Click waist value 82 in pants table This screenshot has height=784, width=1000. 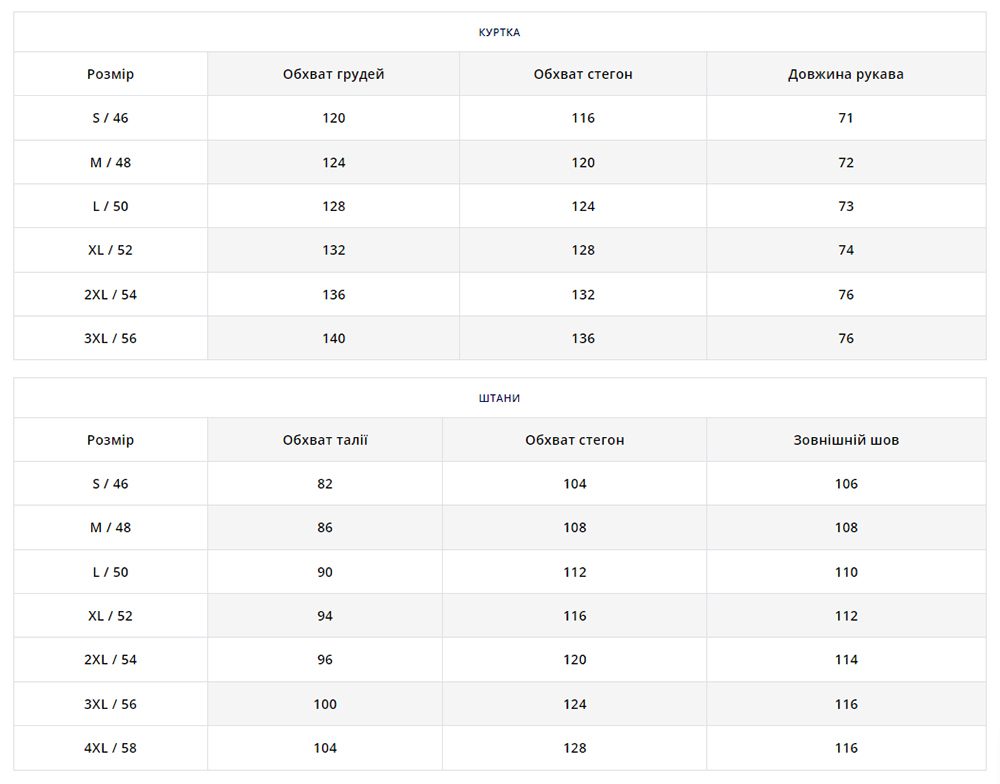(325, 484)
